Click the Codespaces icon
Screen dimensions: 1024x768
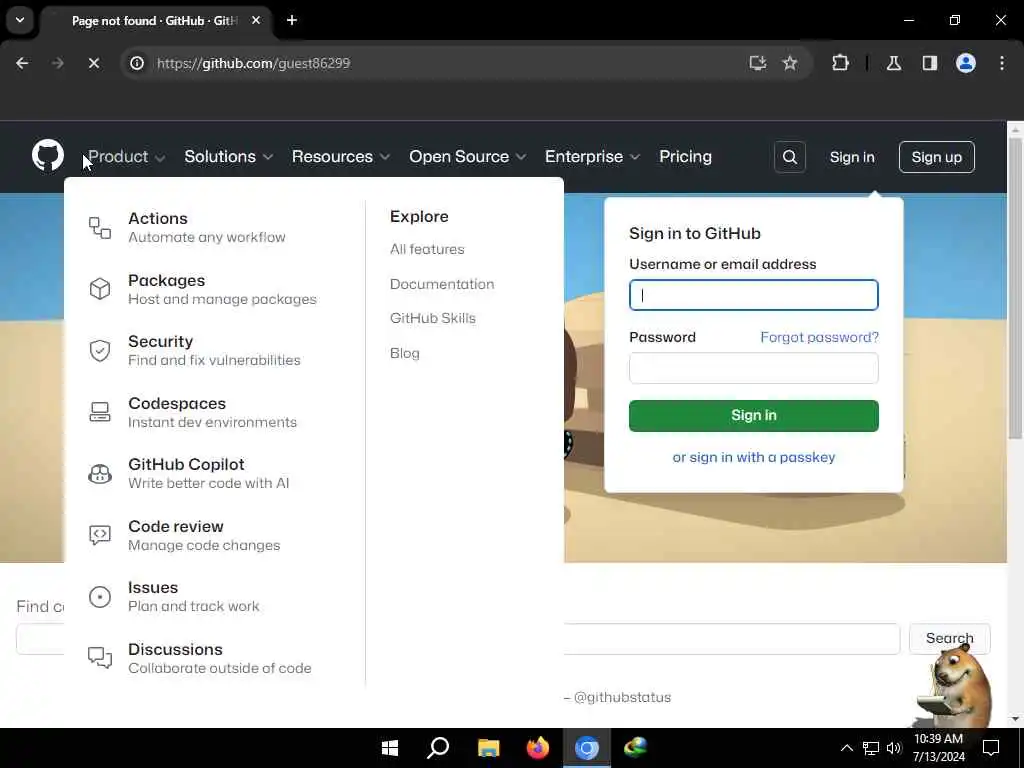coord(99,412)
